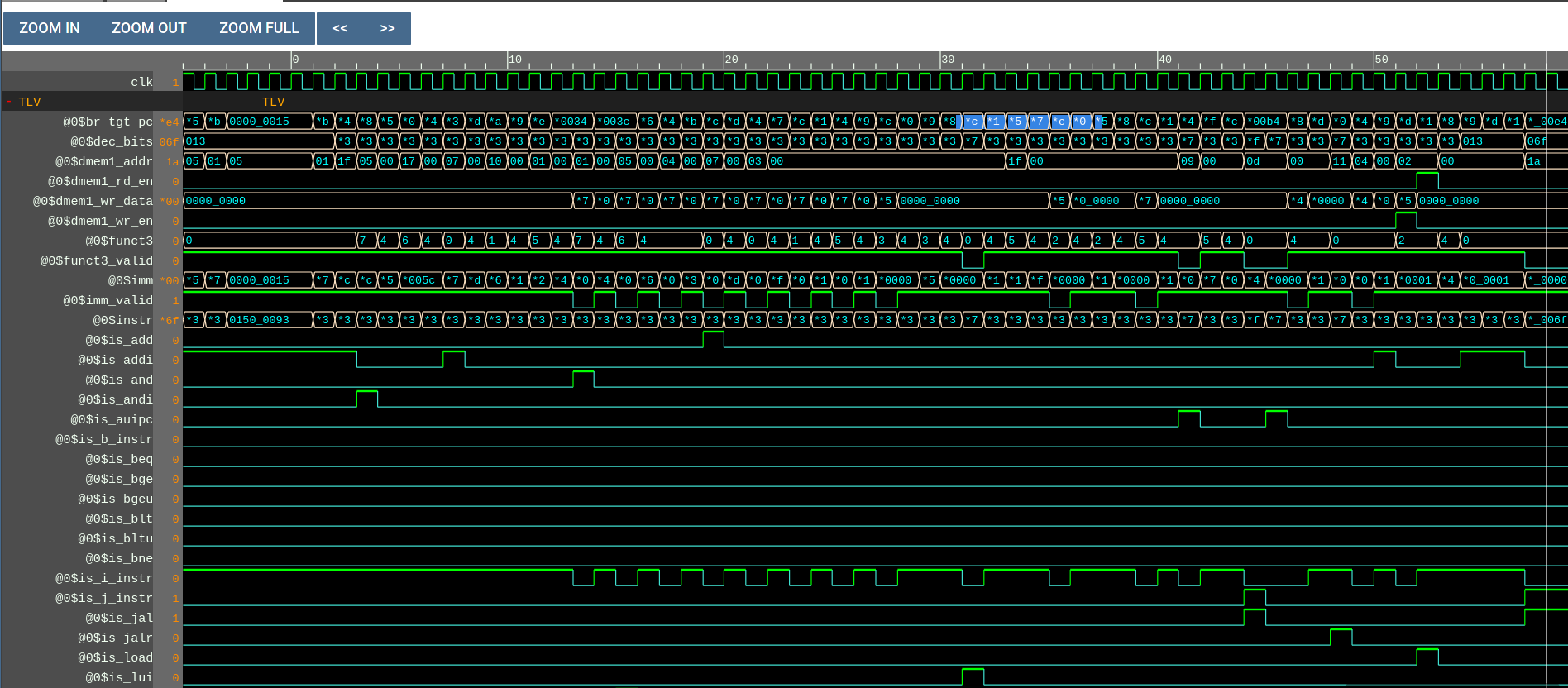Select the @0$is_bne signal name

pyautogui.click(x=119, y=558)
